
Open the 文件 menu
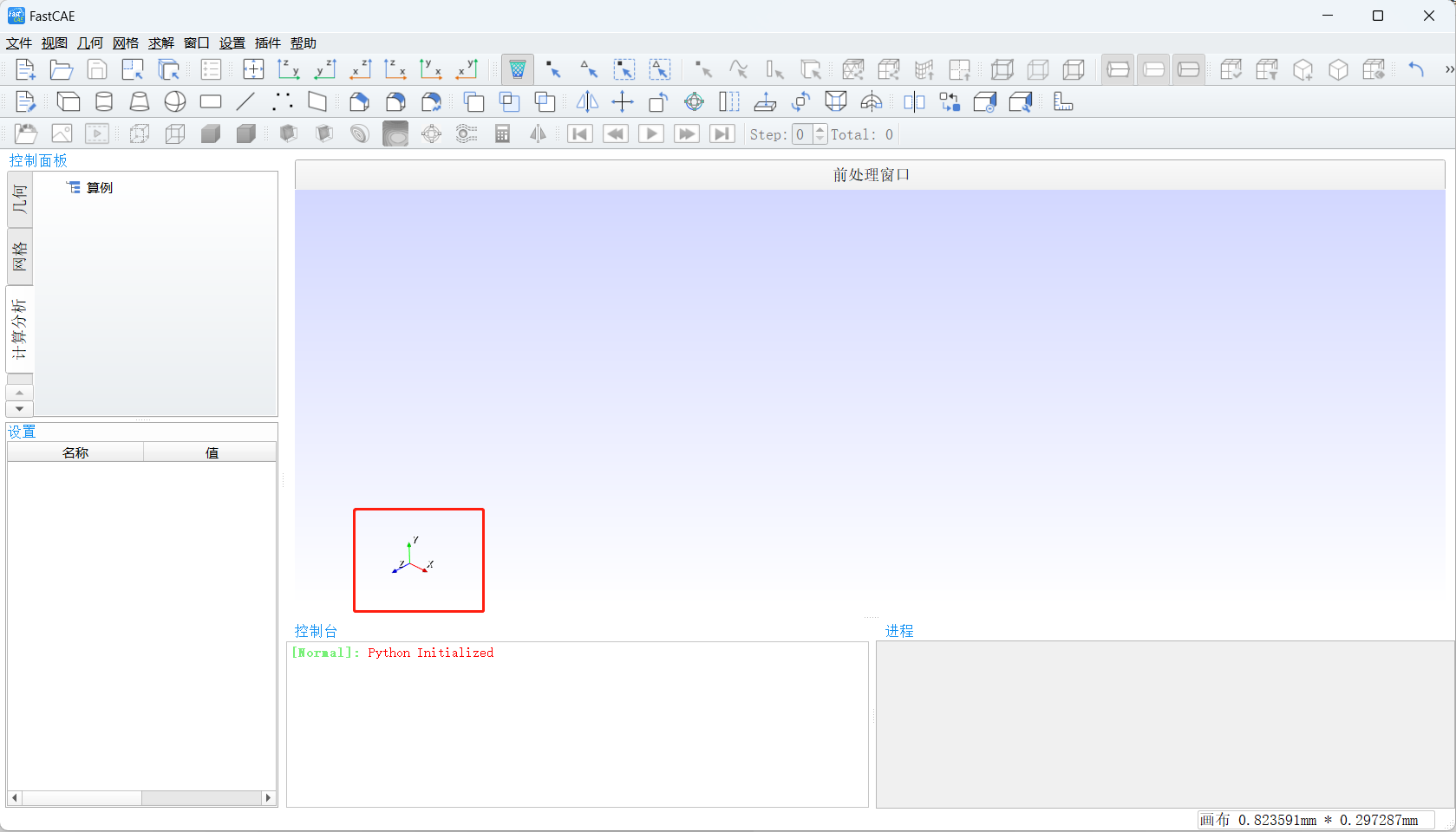pyautogui.click(x=19, y=43)
